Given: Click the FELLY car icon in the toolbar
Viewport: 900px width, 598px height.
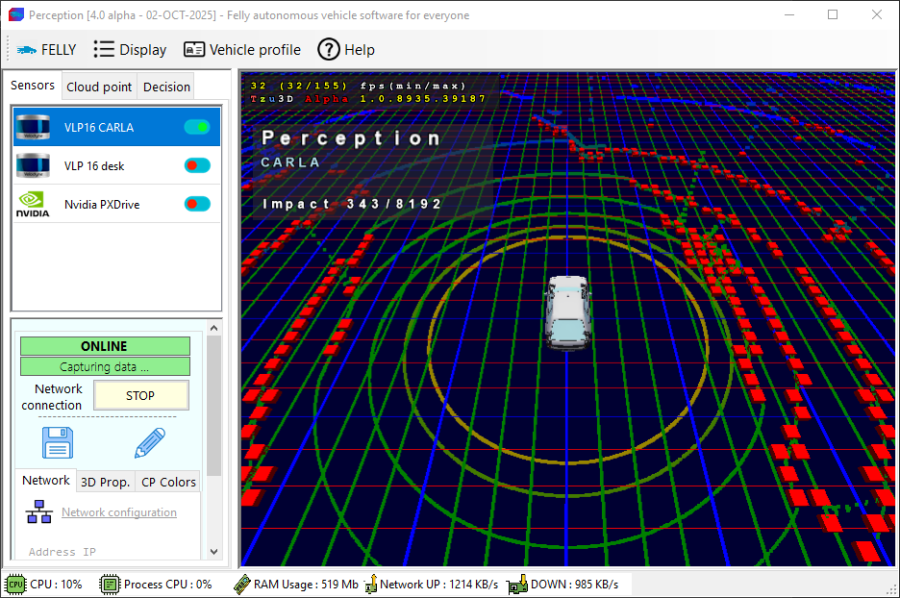Looking at the screenshot, I should [x=26, y=50].
